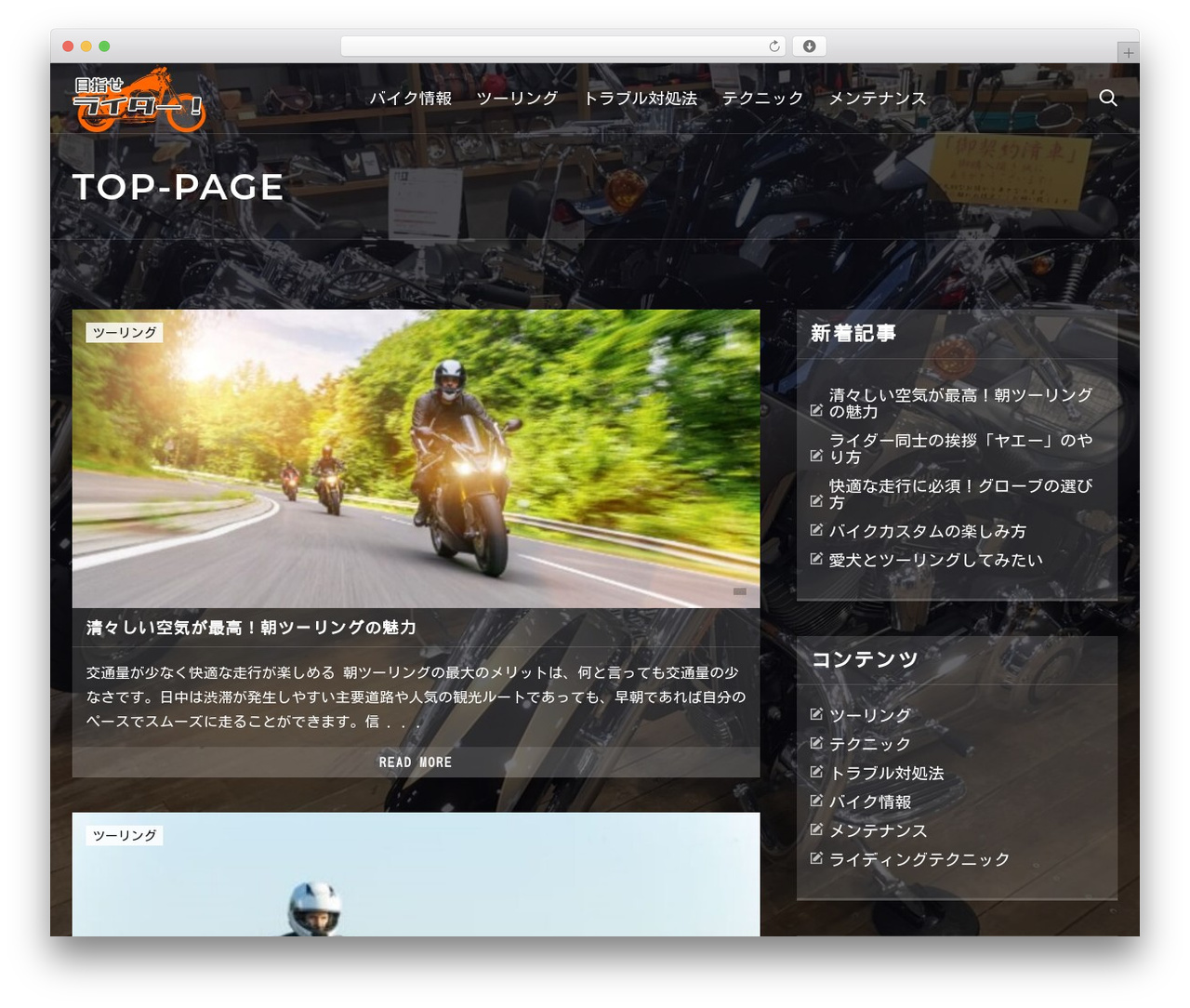Focus the browser address bar
The image size is (1190, 1008).
tap(562, 46)
